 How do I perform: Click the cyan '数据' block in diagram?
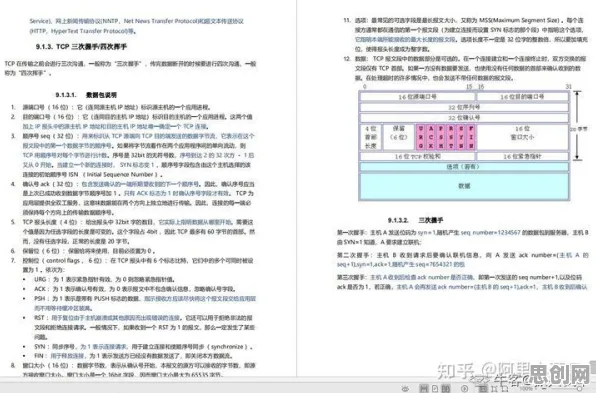[x=464, y=186]
